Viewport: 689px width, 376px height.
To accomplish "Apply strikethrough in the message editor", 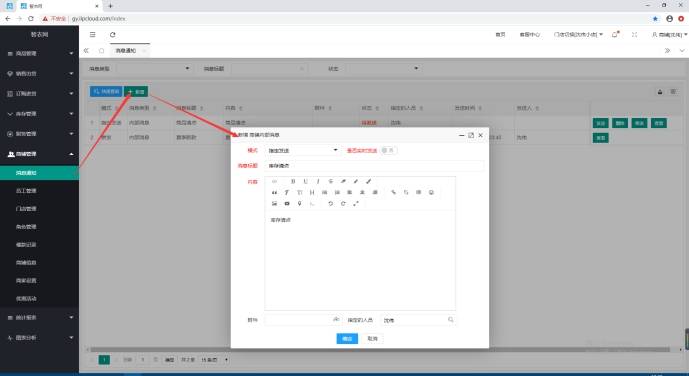I will pyautogui.click(x=331, y=181).
